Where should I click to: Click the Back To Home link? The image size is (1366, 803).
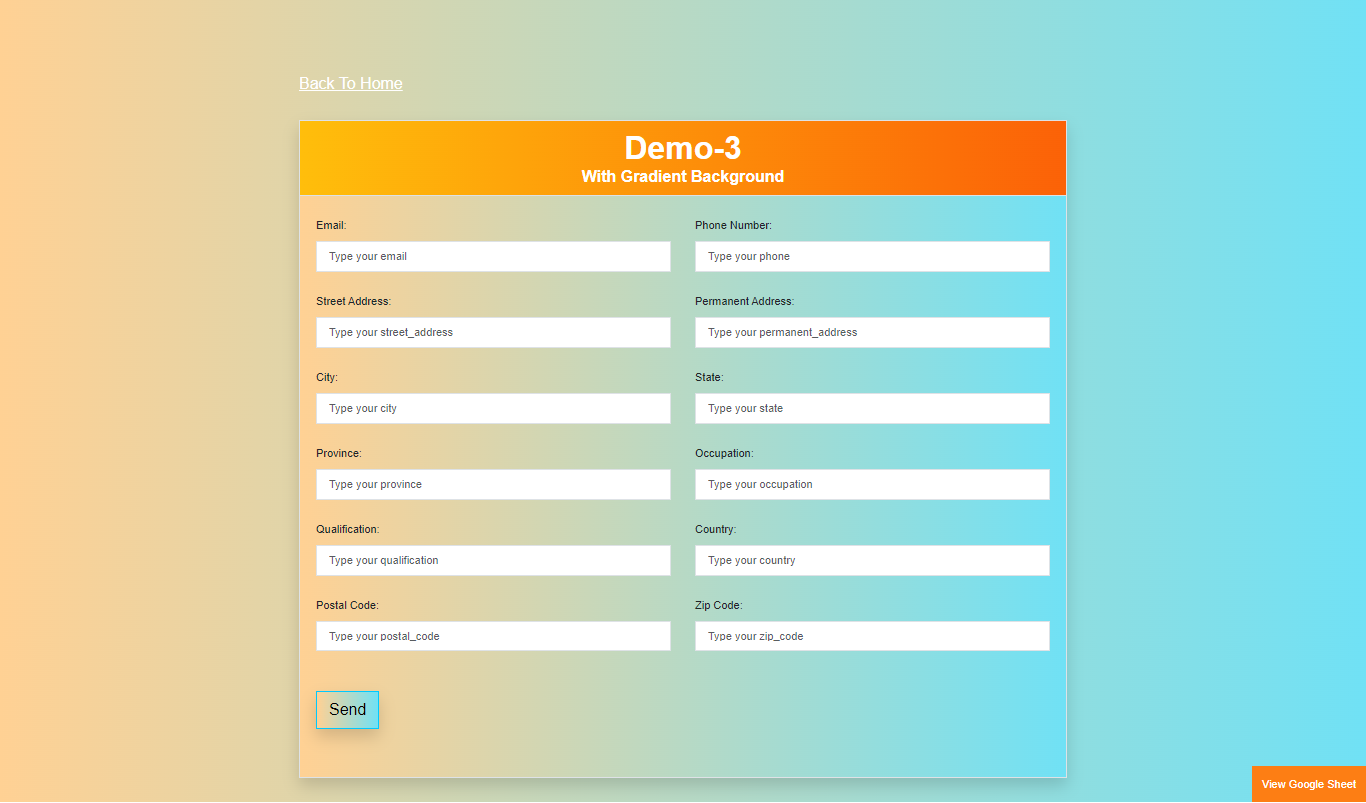click(x=350, y=83)
